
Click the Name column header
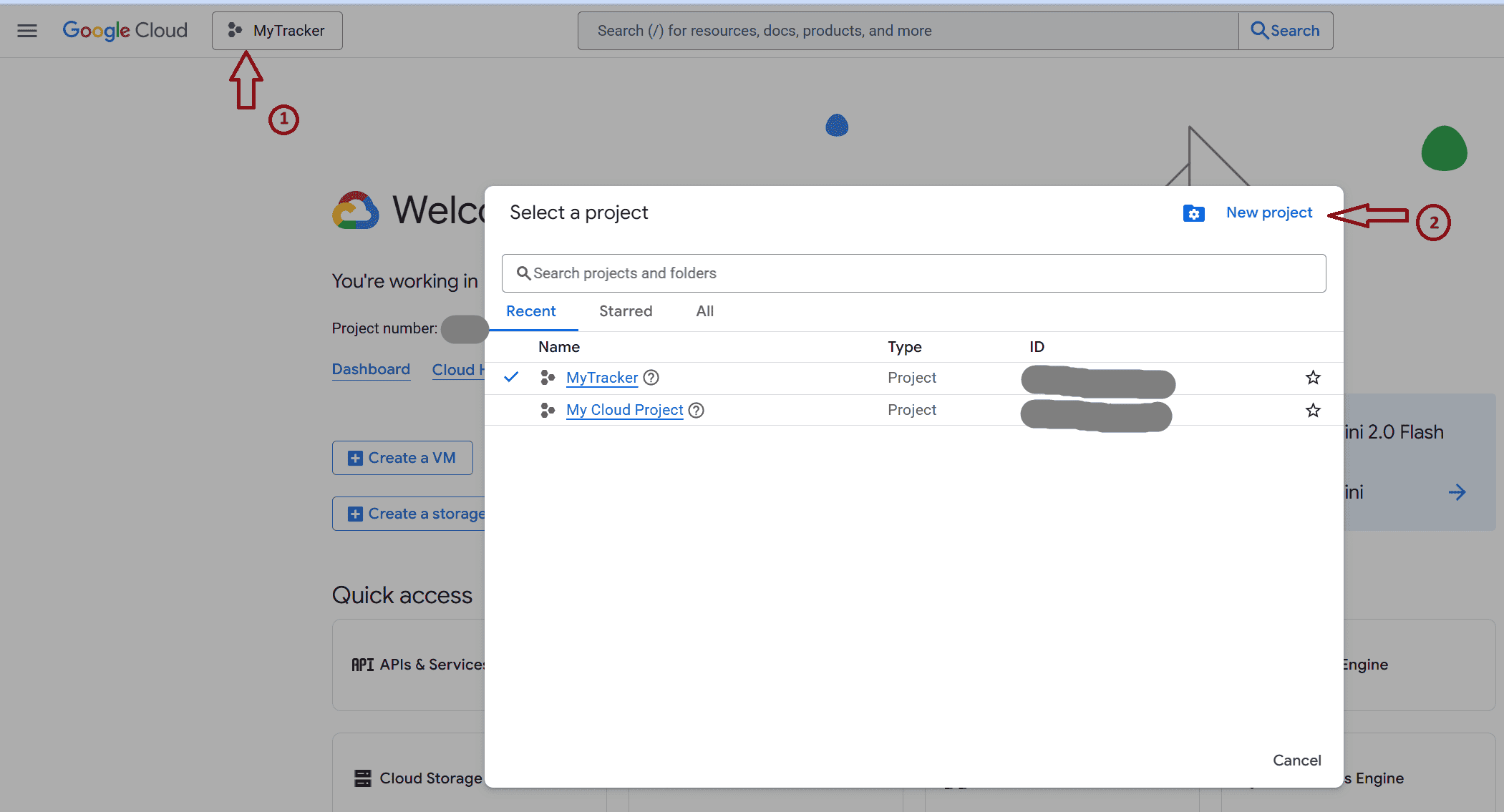point(559,347)
